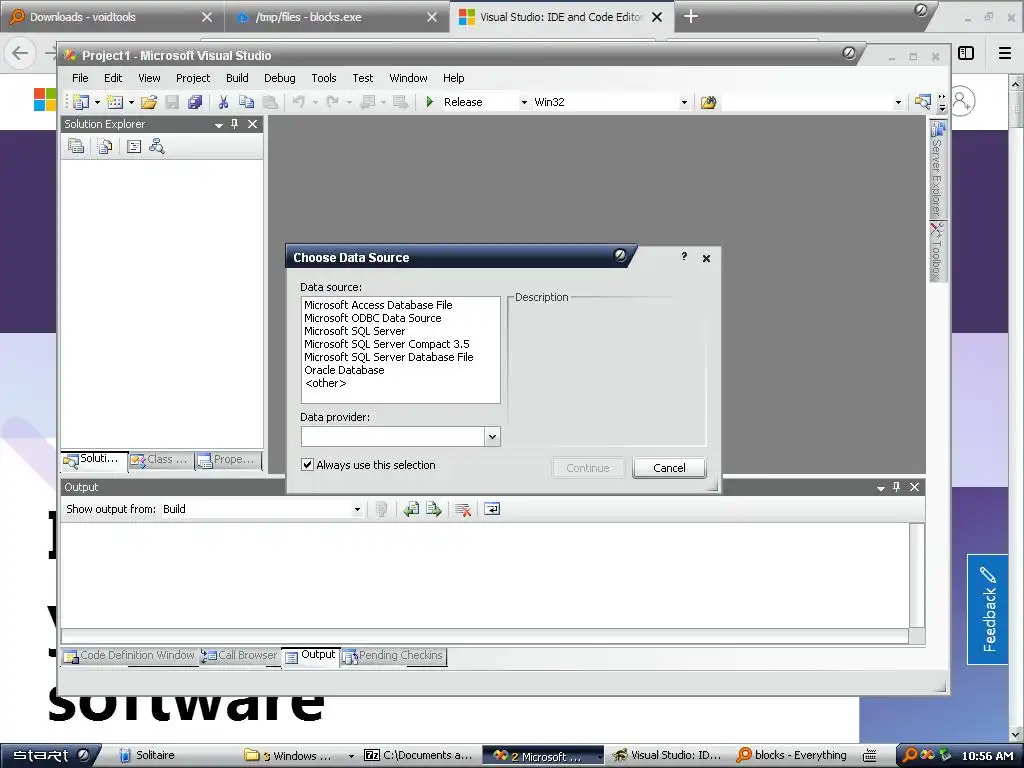Open the Debug menu
This screenshot has height=768, width=1024.
(280, 78)
